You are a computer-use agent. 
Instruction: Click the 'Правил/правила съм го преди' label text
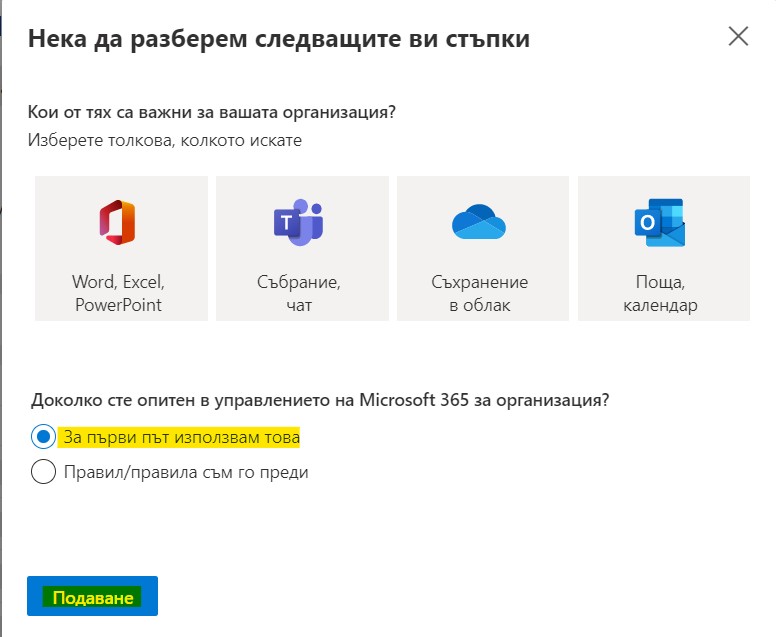[x=186, y=472]
